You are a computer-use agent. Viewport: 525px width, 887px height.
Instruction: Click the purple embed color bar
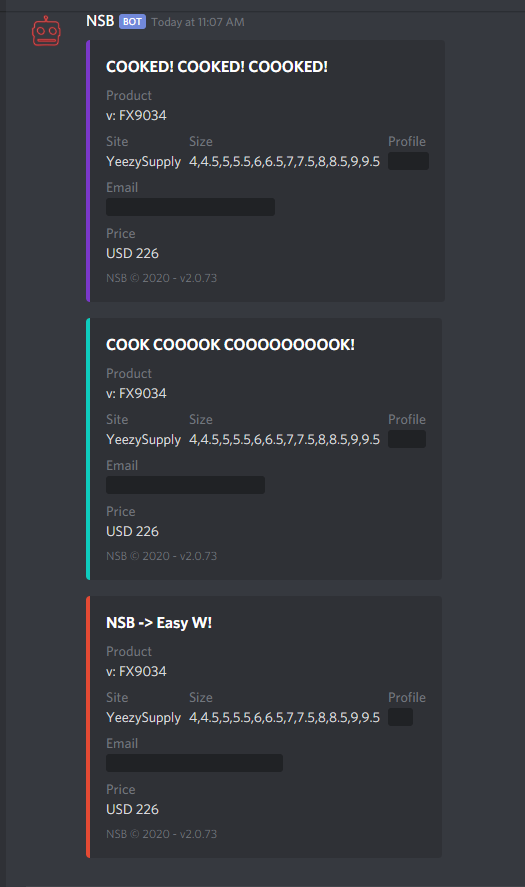pos(88,171)
